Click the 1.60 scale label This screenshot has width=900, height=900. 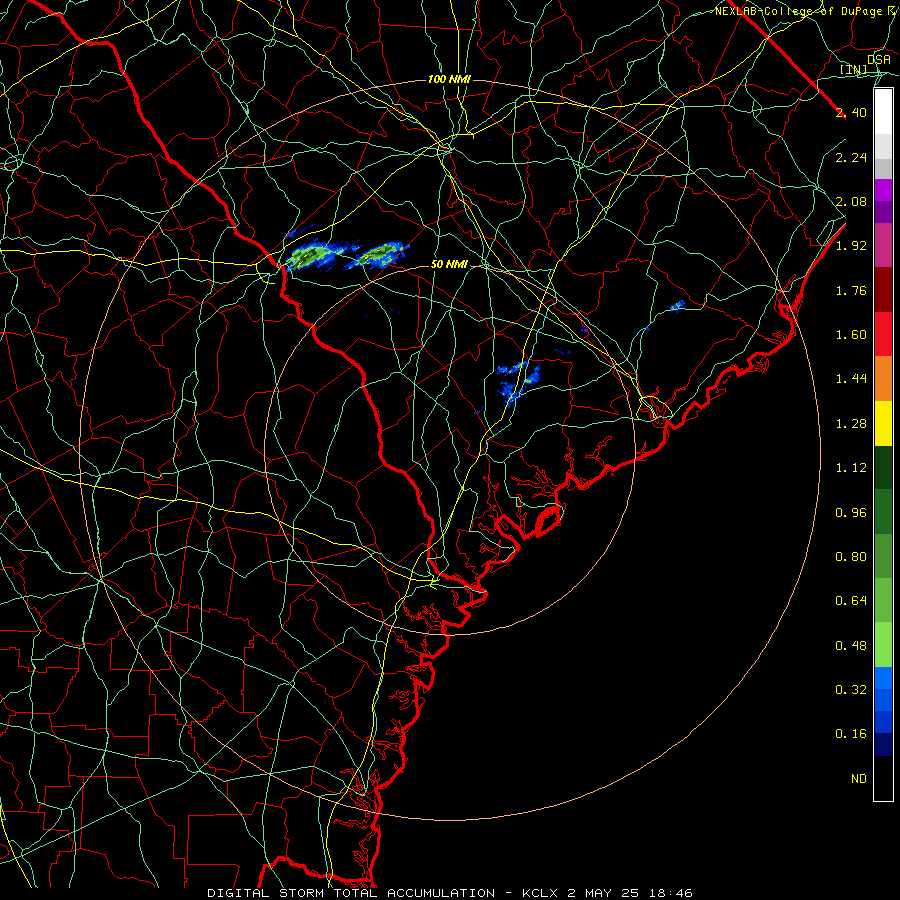coord(851,335)
